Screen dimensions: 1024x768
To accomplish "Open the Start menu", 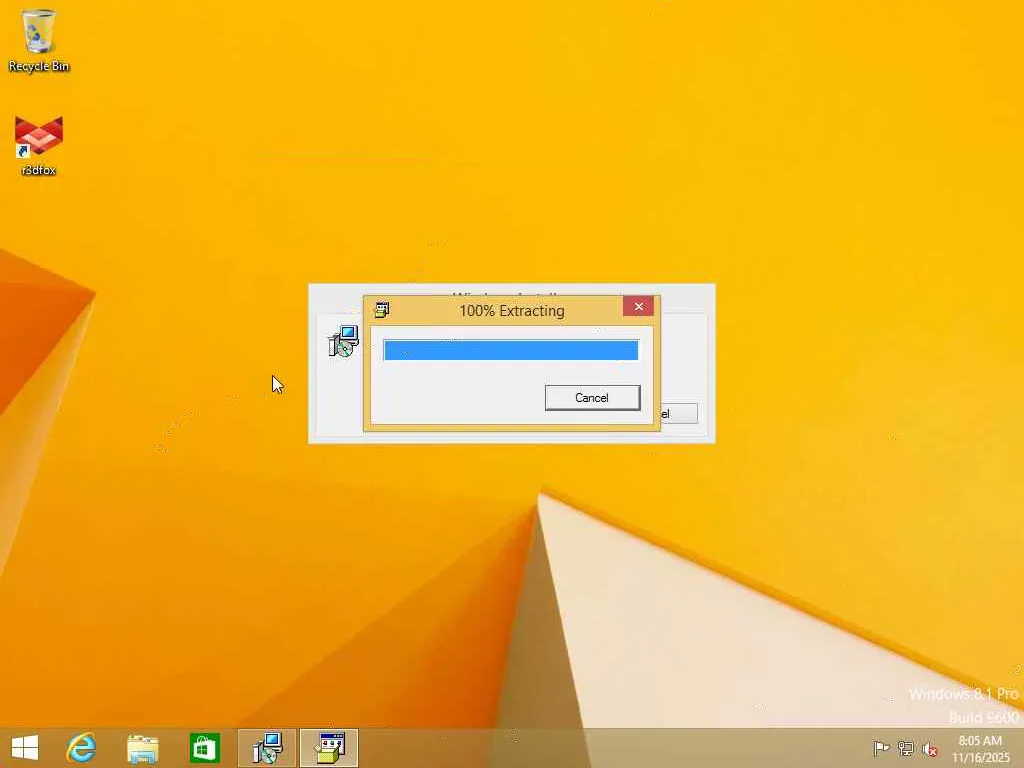I will (25, 748).
